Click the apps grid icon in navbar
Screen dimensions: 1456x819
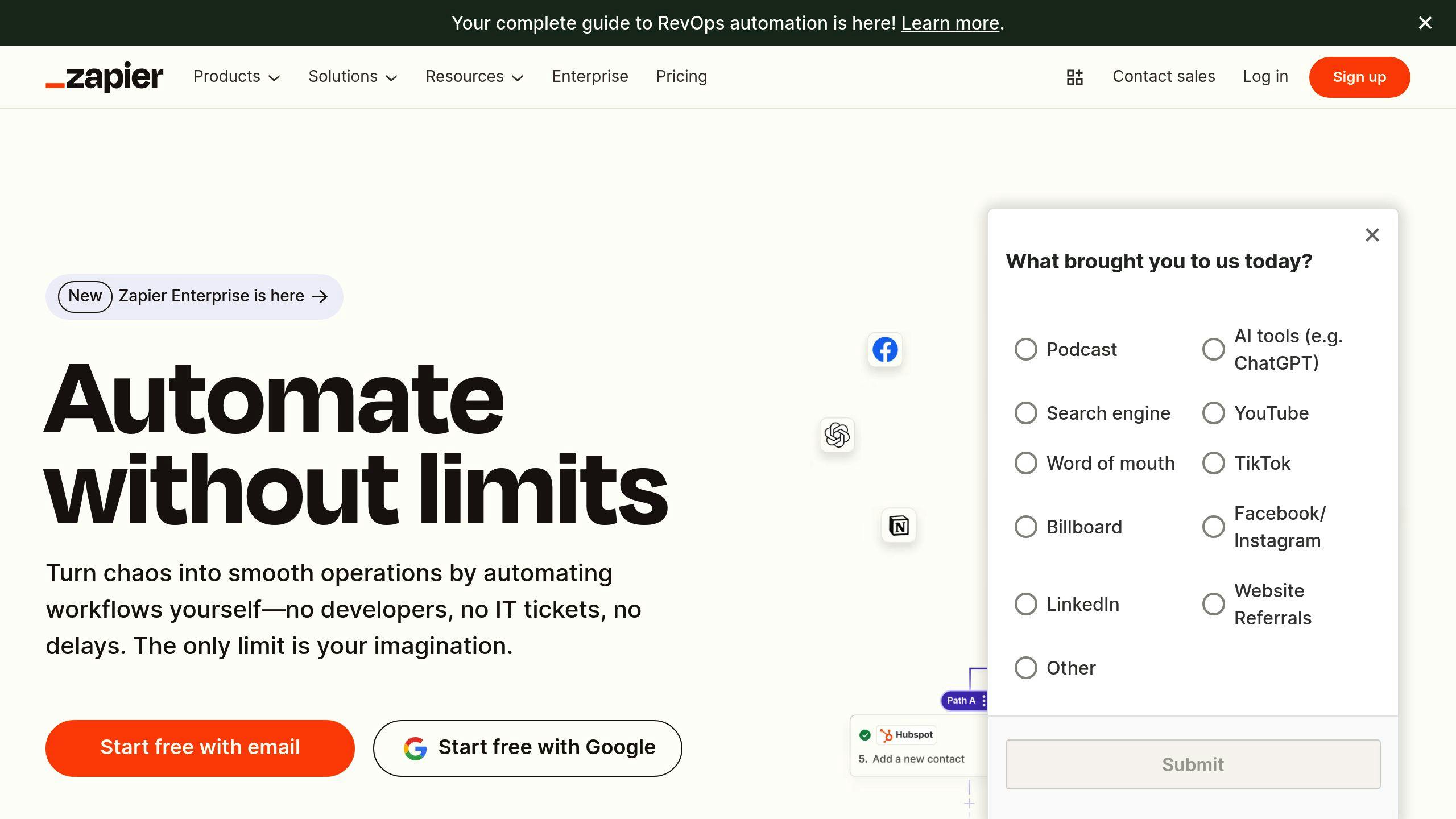(x=1075, y=77)
